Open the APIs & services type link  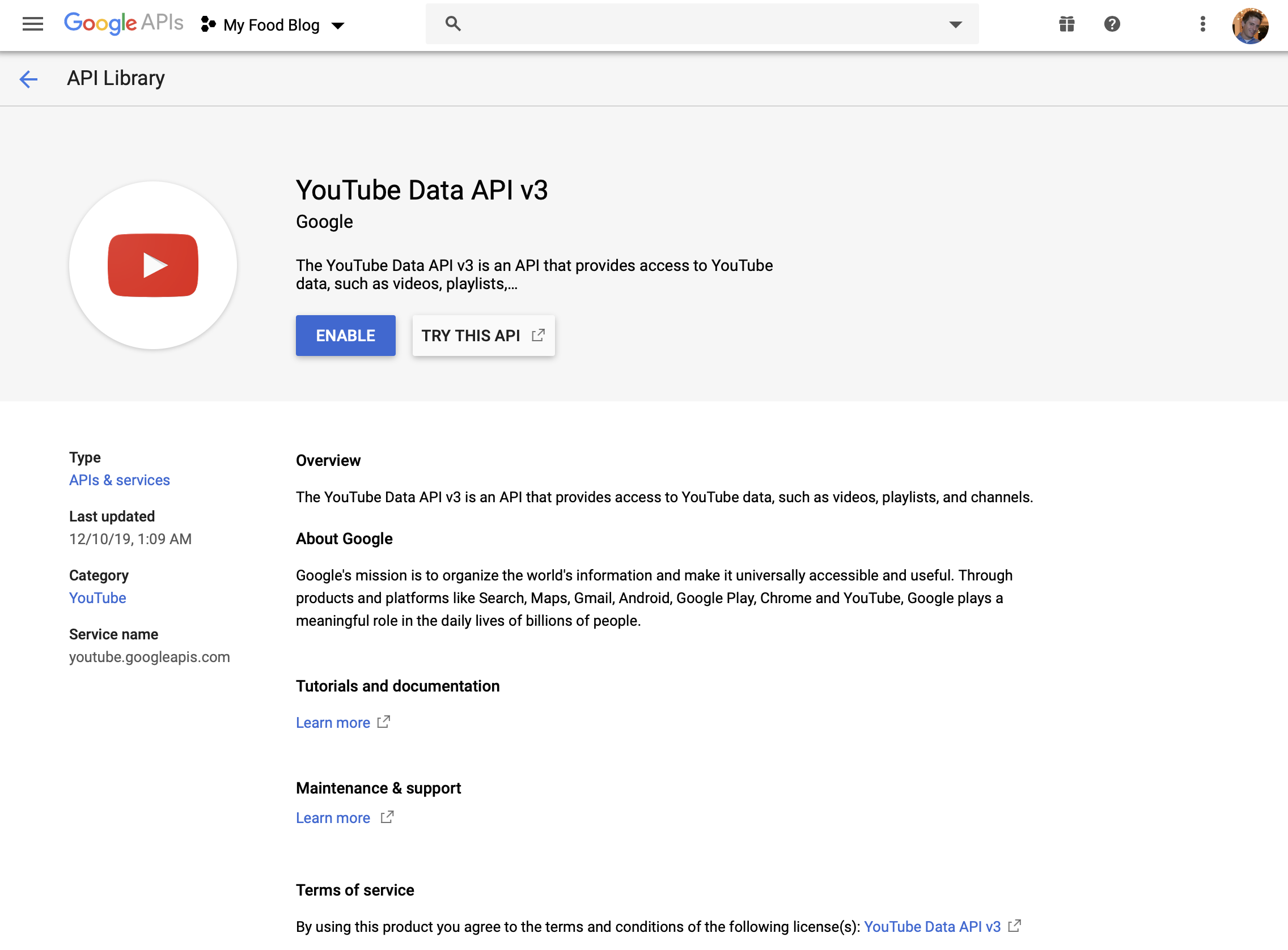(x=119, y=480)
